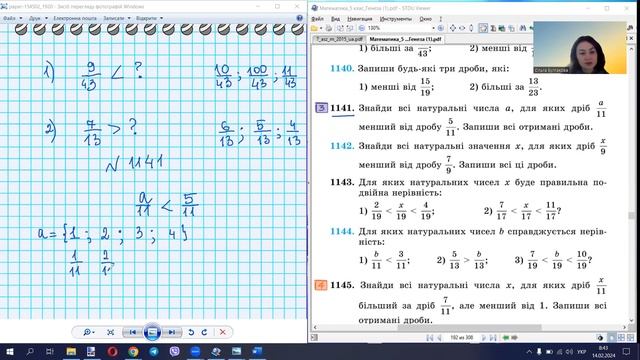The image size is (640, 360).
Task: Click the horizontal scrollbar in the PDF view
Action: tap(469, 327)
